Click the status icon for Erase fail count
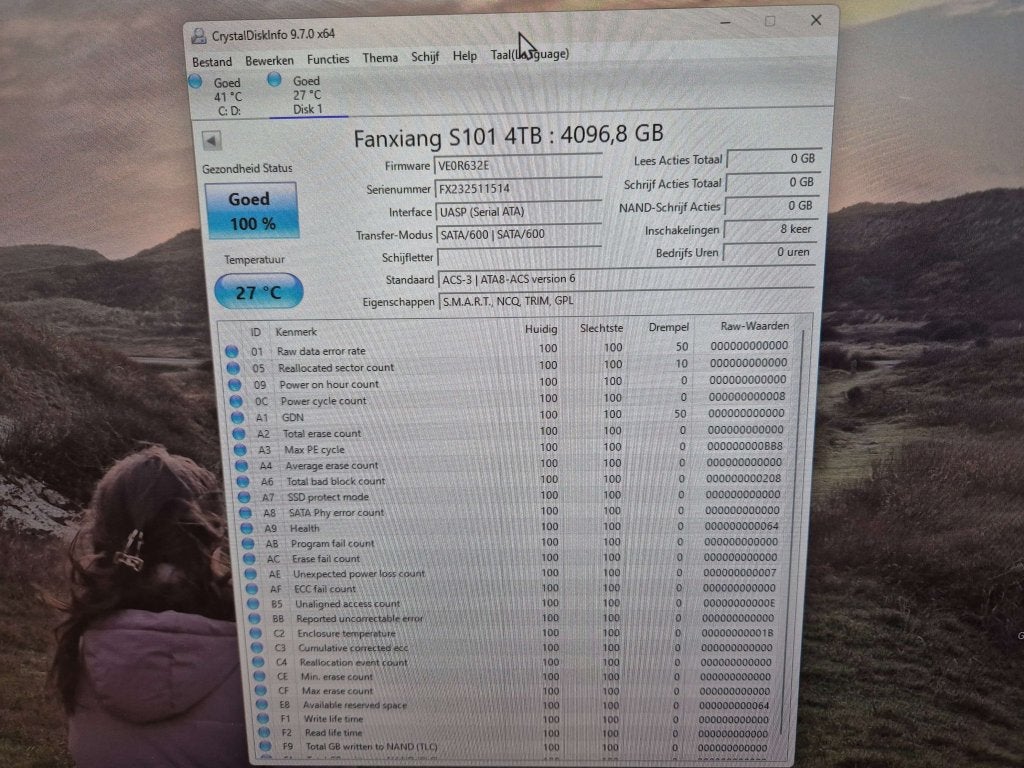Screen dimensions: 1024x768 pos(249,558)
